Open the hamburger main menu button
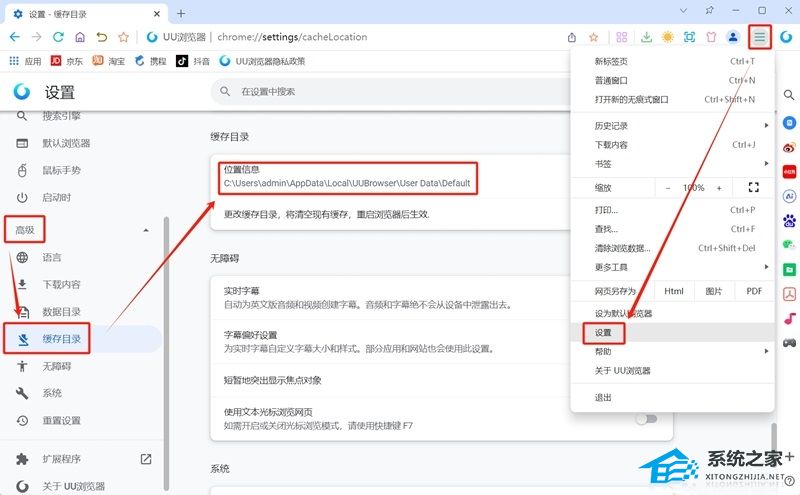 click(760, 37)
